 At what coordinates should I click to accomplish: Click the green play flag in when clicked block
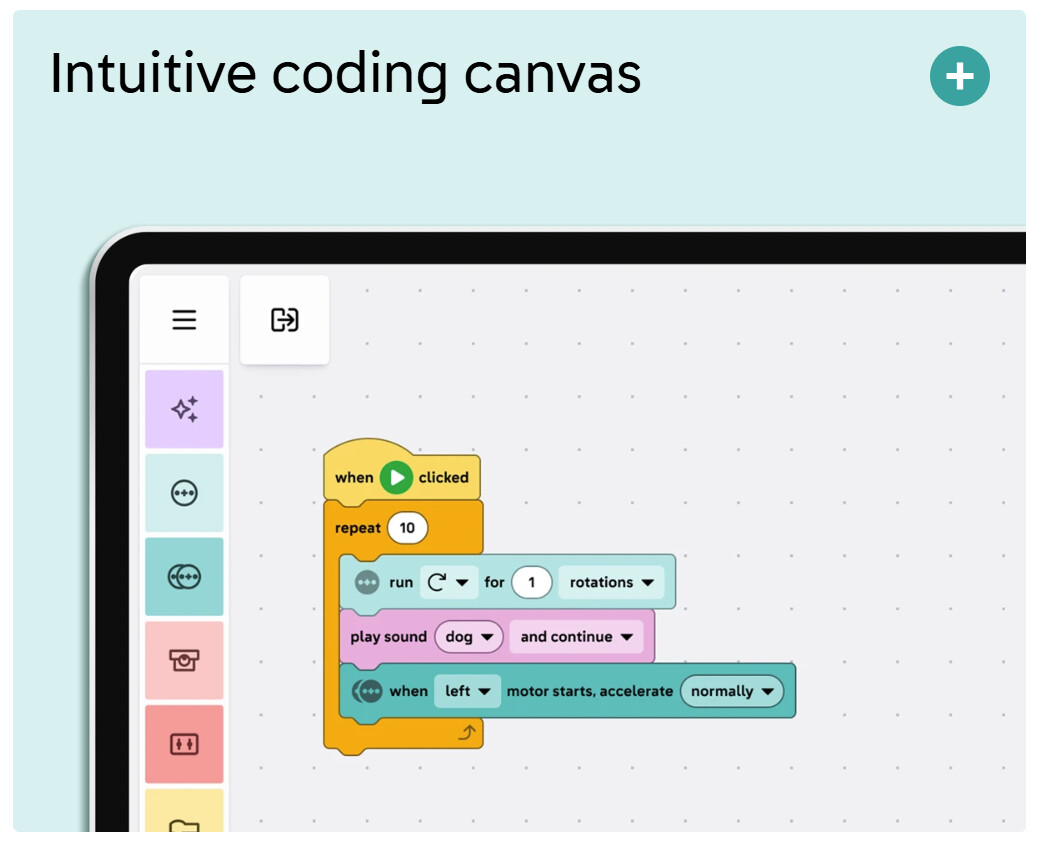coord(397,478)
